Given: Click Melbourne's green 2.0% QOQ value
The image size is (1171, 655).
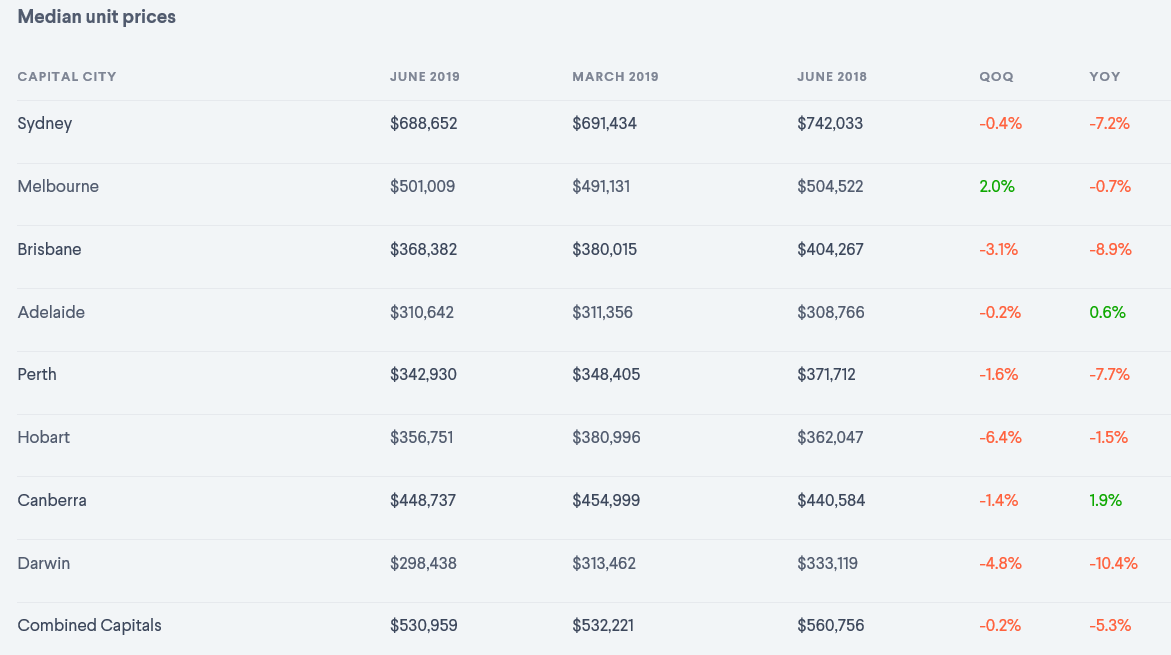Looking at the screenshot, I should (x=997, y=187).
